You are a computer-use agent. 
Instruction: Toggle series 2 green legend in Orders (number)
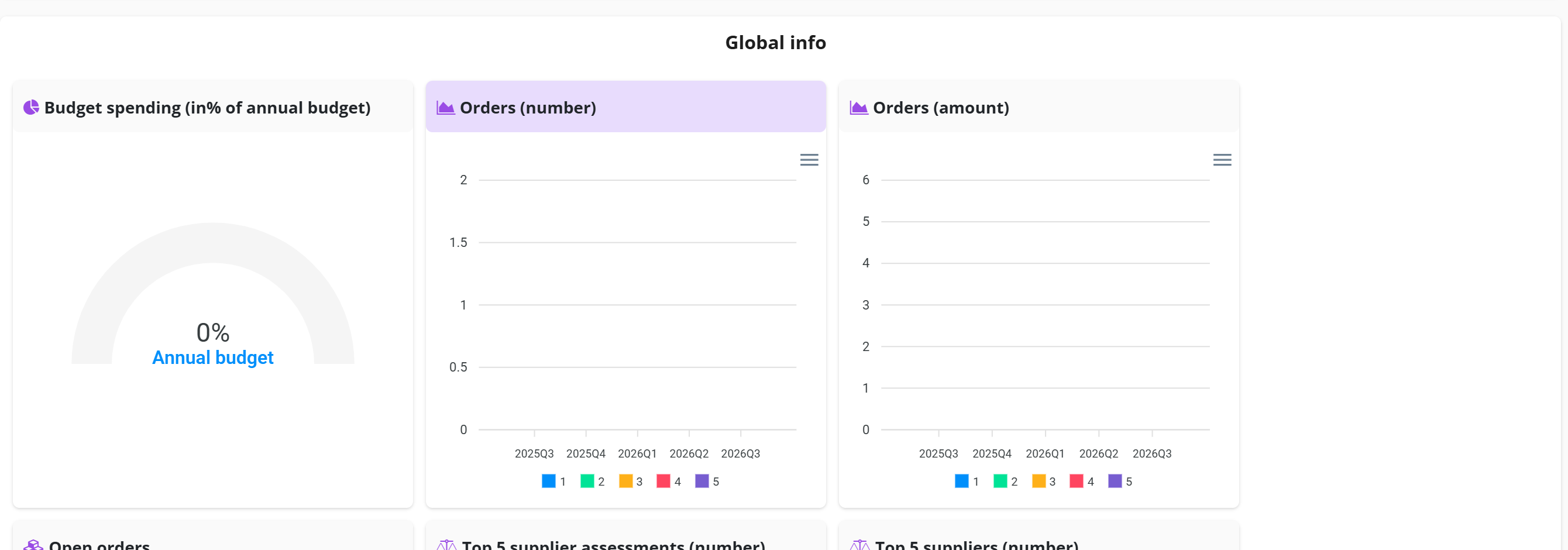[x=592, y=481]
